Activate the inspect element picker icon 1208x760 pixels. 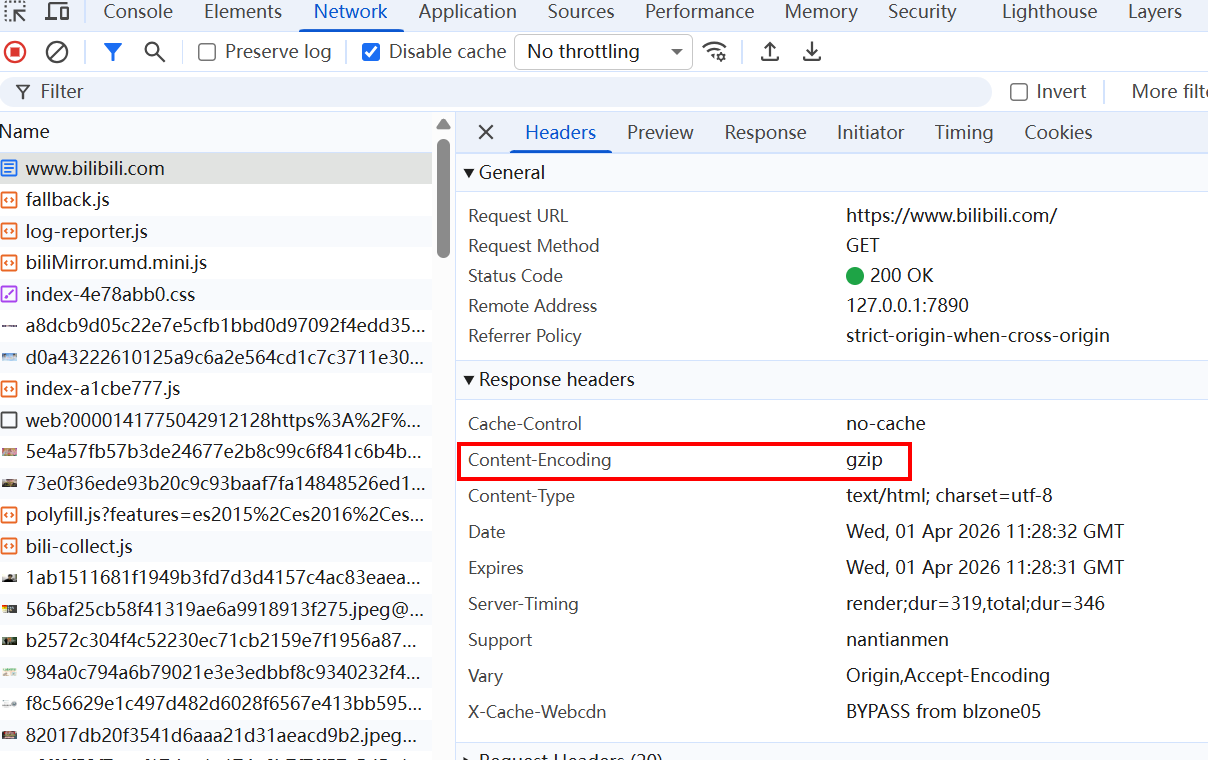15,12
